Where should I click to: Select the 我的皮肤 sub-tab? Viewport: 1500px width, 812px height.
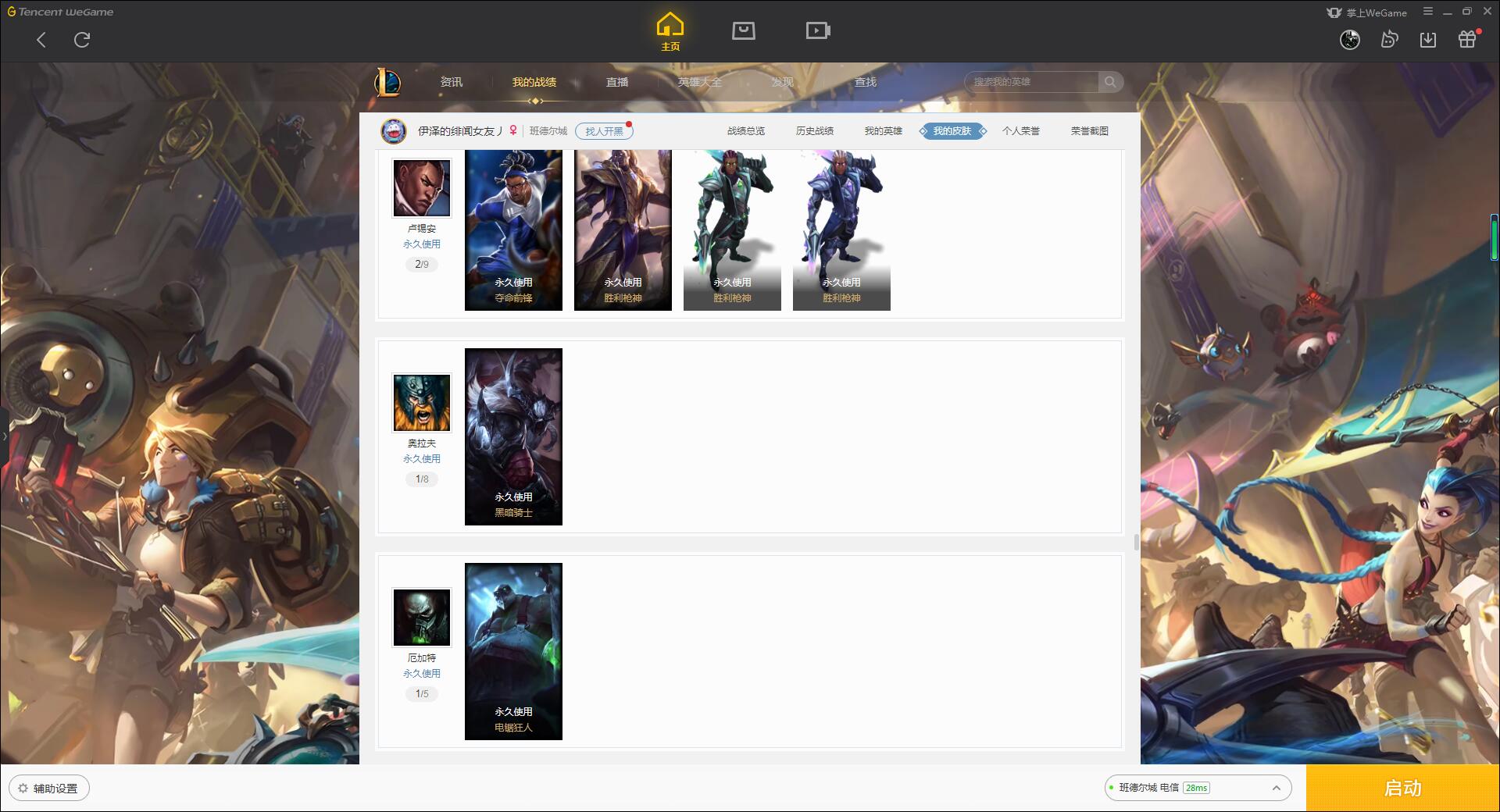coord(952,131)
